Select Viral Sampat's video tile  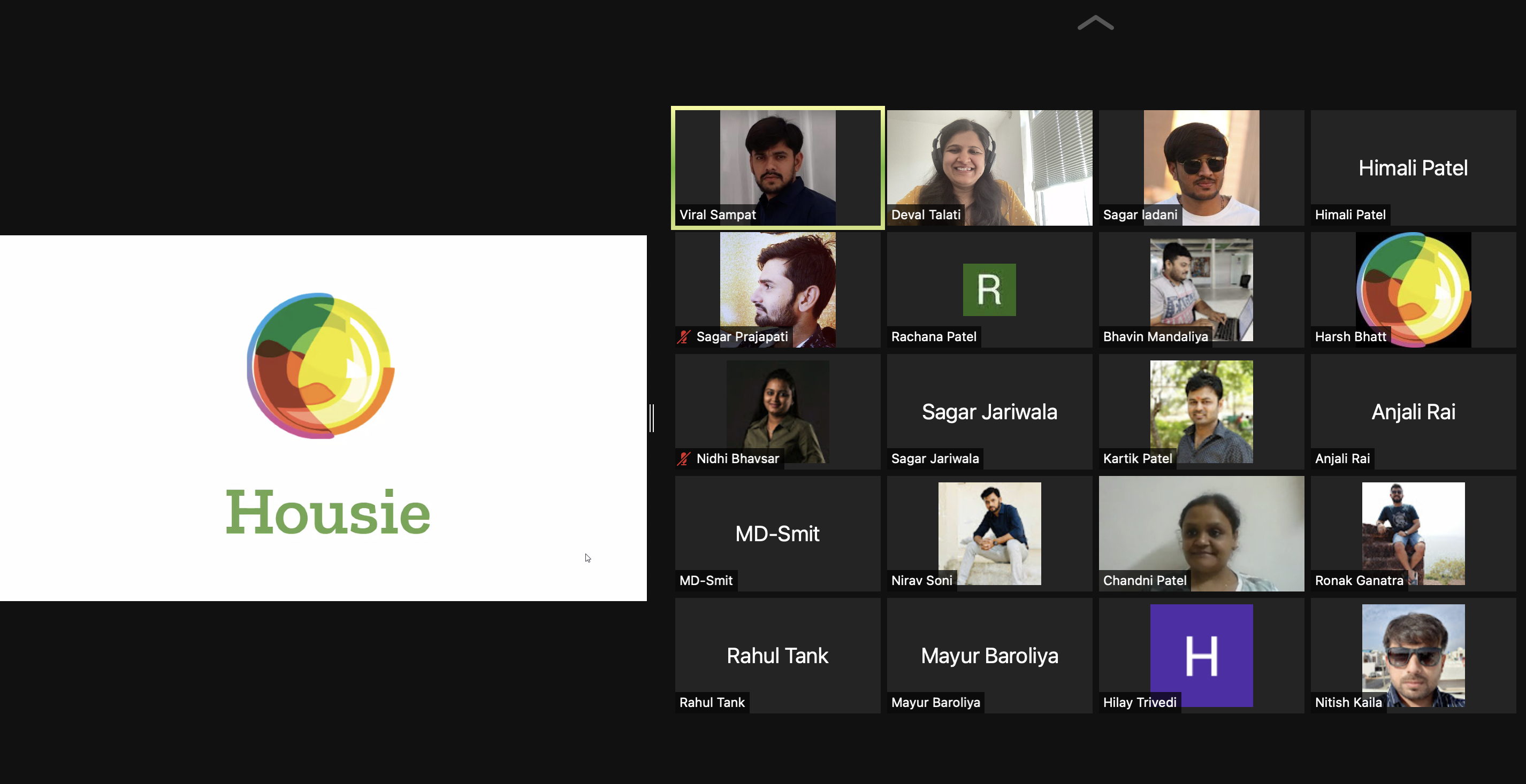(x=778, y=167)
